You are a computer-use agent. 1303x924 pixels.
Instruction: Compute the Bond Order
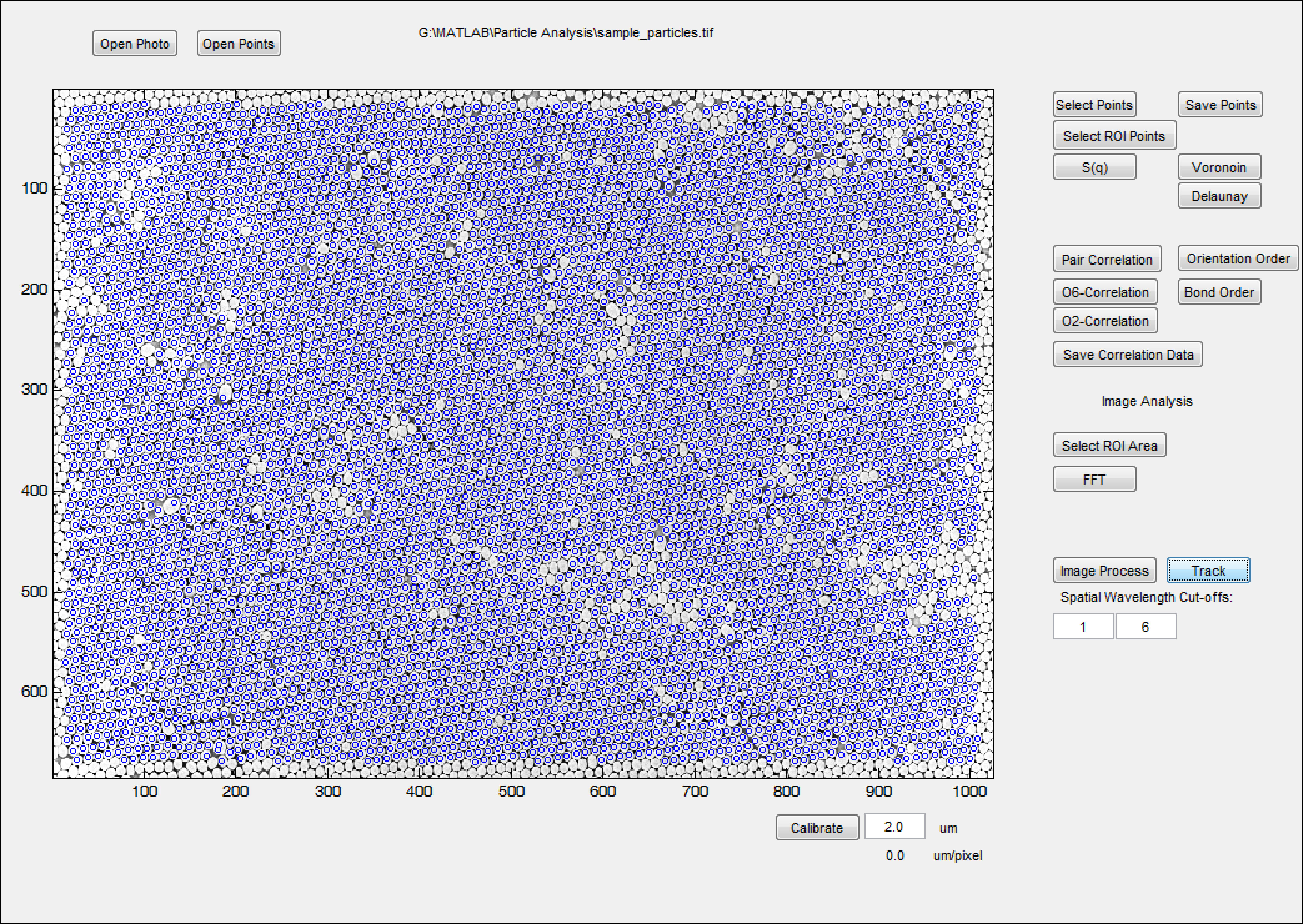pyautogui.click(x=1219, y=292)
